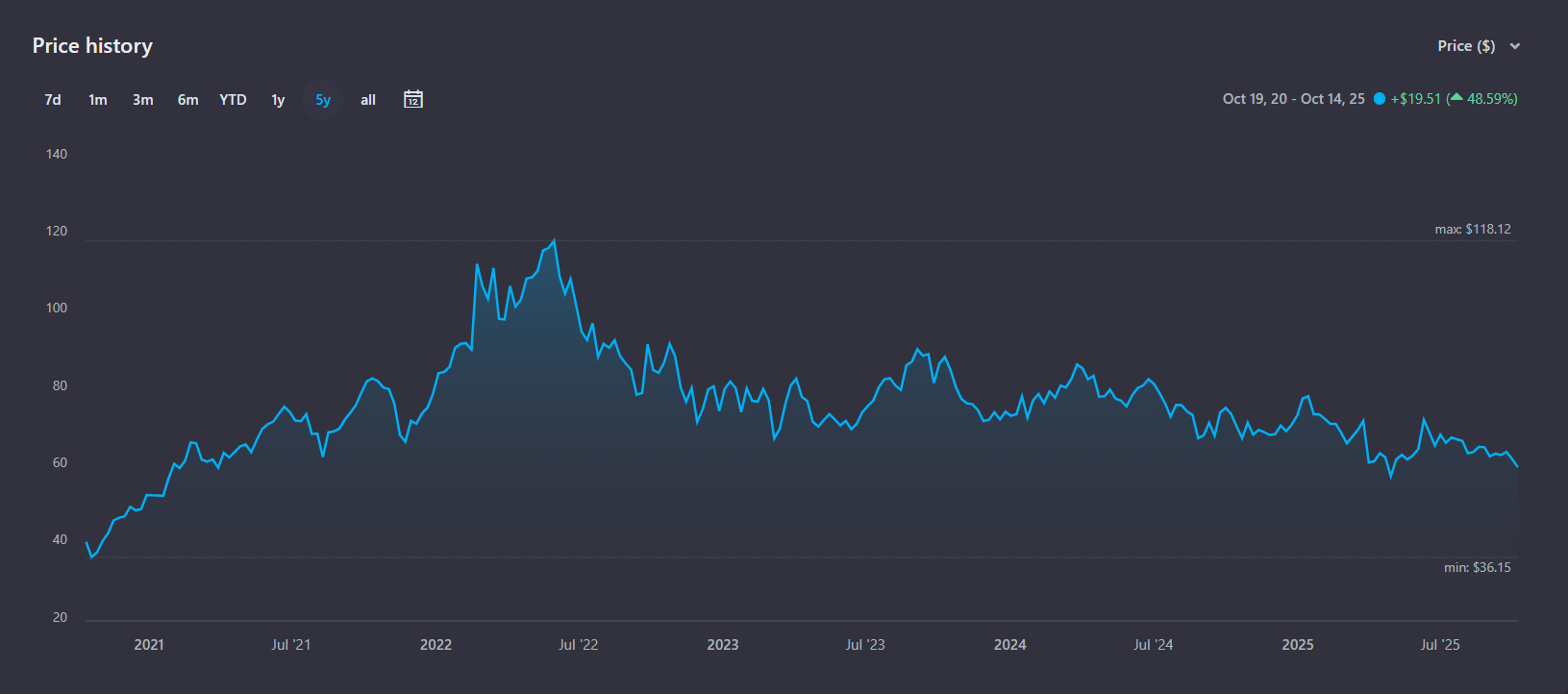Click the active 5y range button
Screen dimensions: 1568x694
tap(323, 100)
